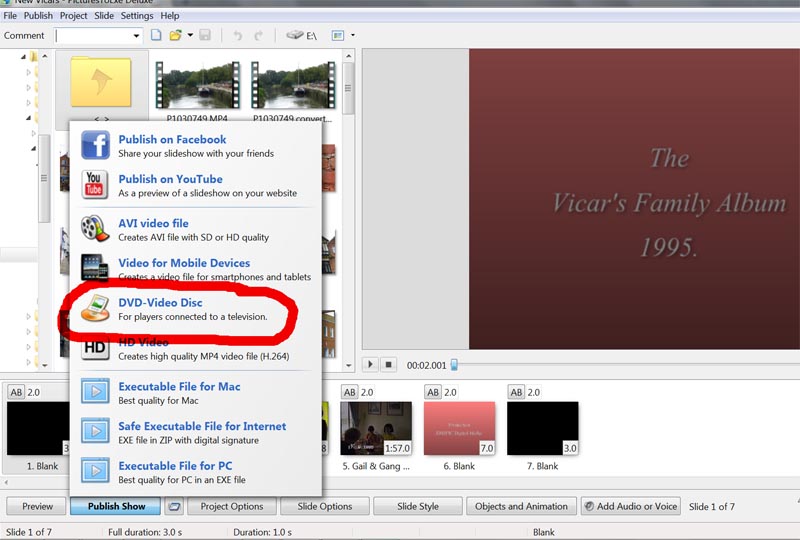Select slide 7 Blank black thumbnail
Viewport: 800px width, 540px height.
[543, 428]
